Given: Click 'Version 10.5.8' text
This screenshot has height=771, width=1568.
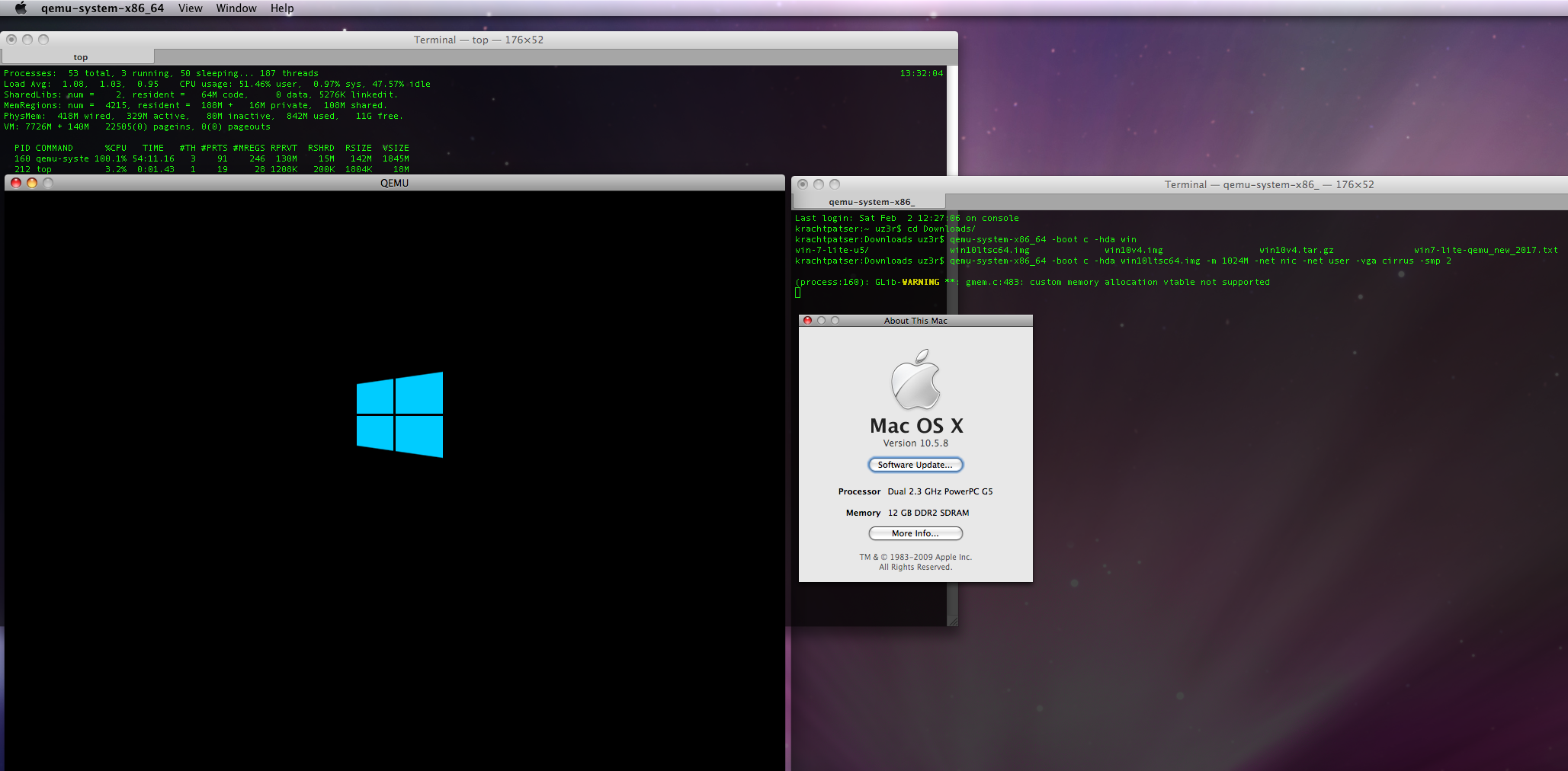Looking at the screenshot, I should [x=915, y=443].
